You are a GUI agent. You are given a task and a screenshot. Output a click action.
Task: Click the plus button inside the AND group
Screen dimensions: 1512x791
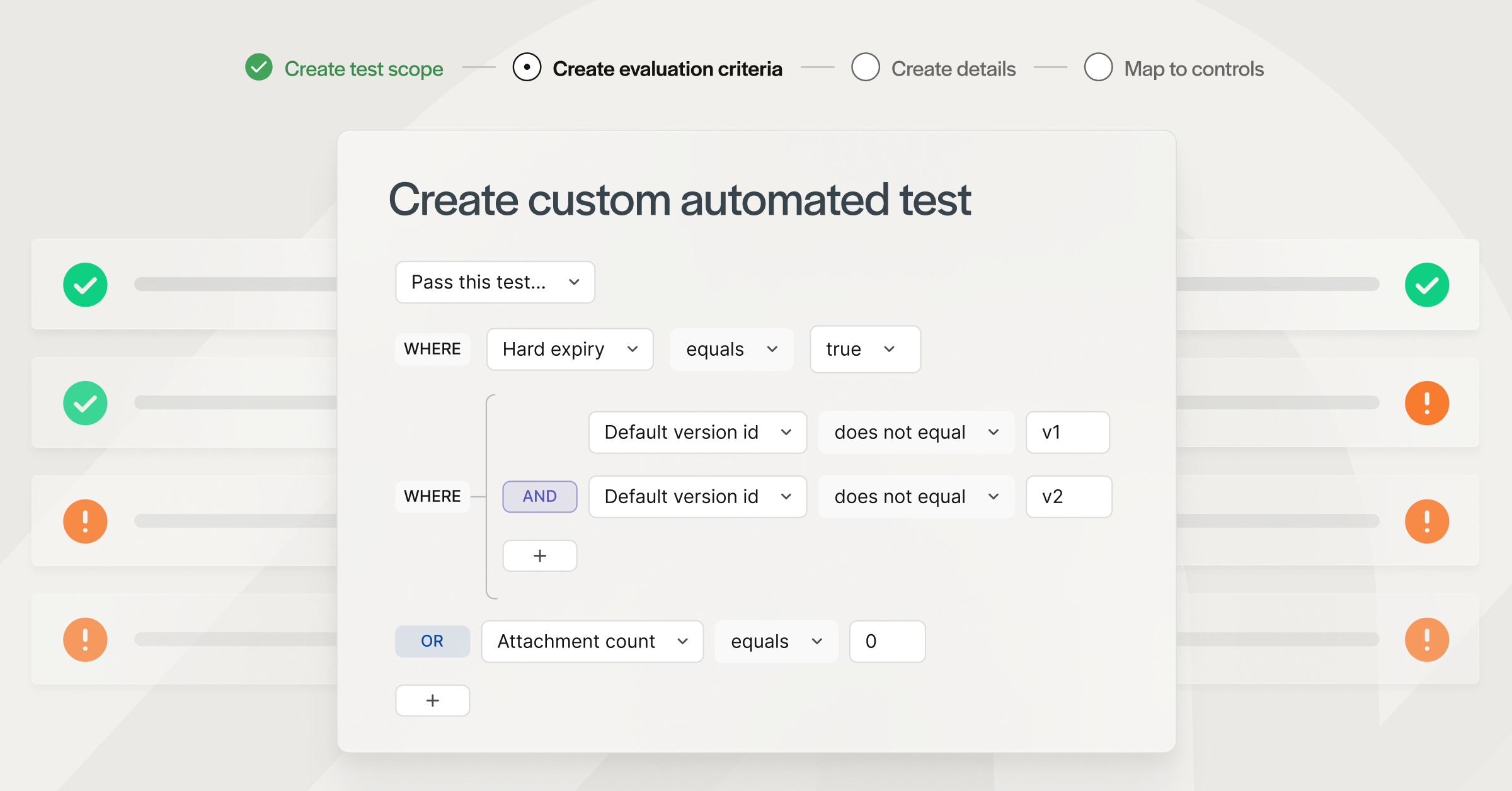click(539, 555)
